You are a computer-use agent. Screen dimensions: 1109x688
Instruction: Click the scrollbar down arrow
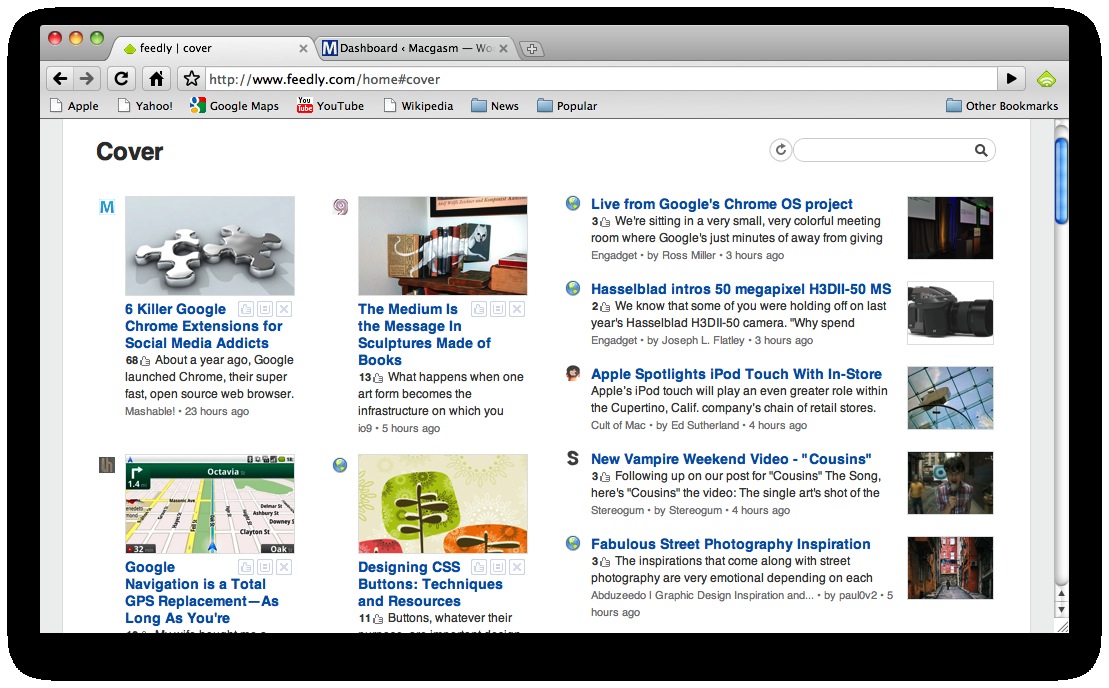[1061, 610]
